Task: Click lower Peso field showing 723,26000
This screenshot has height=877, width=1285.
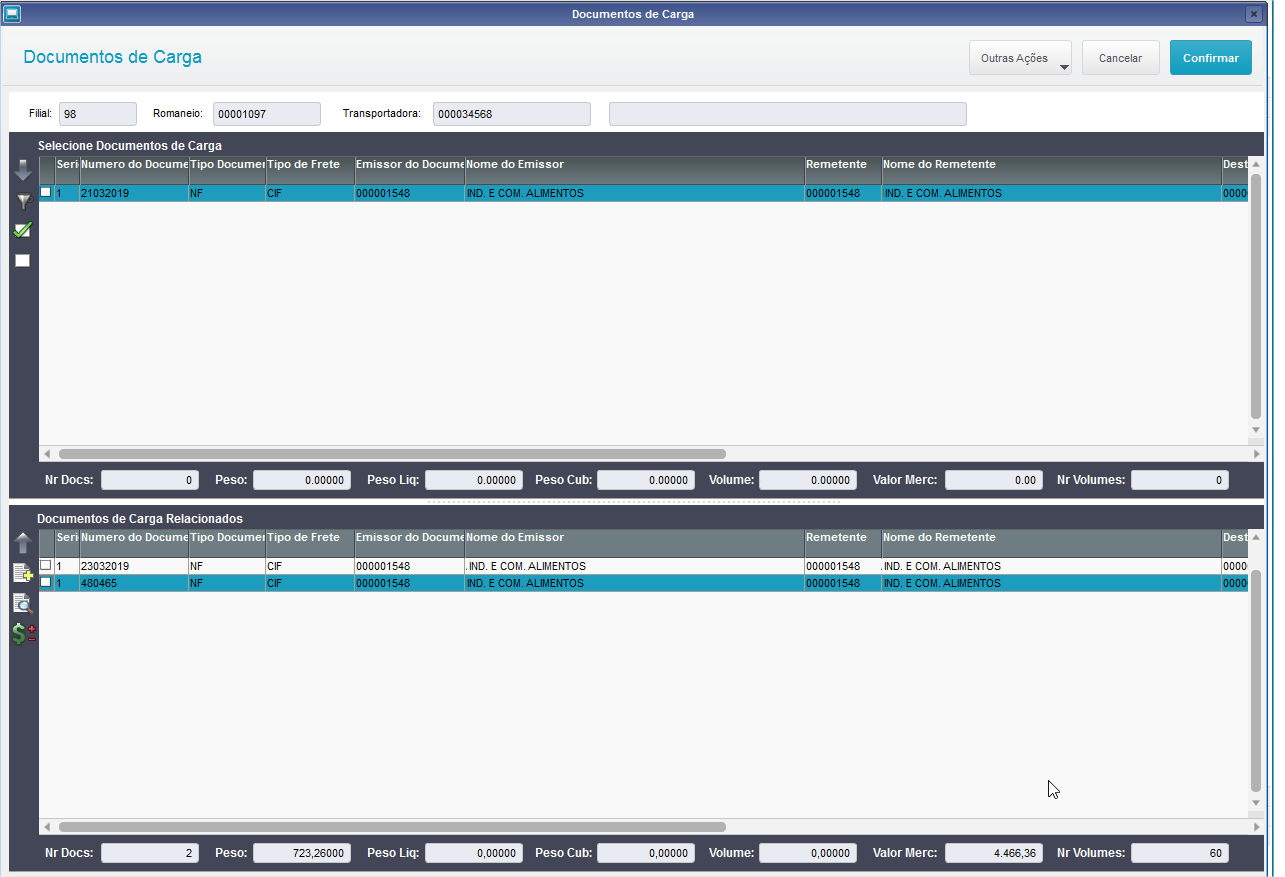Action: (302, 853)
